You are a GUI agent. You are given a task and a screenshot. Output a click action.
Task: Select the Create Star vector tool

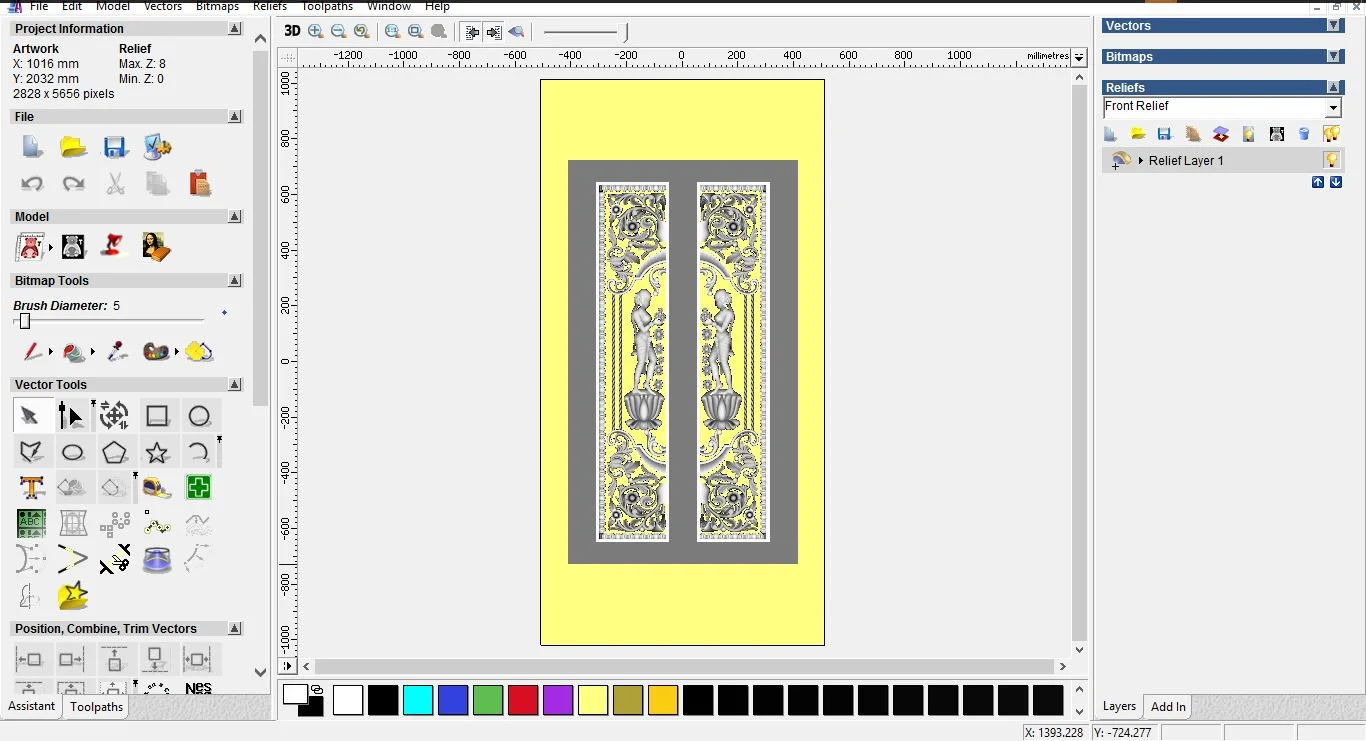pos(157,452)
